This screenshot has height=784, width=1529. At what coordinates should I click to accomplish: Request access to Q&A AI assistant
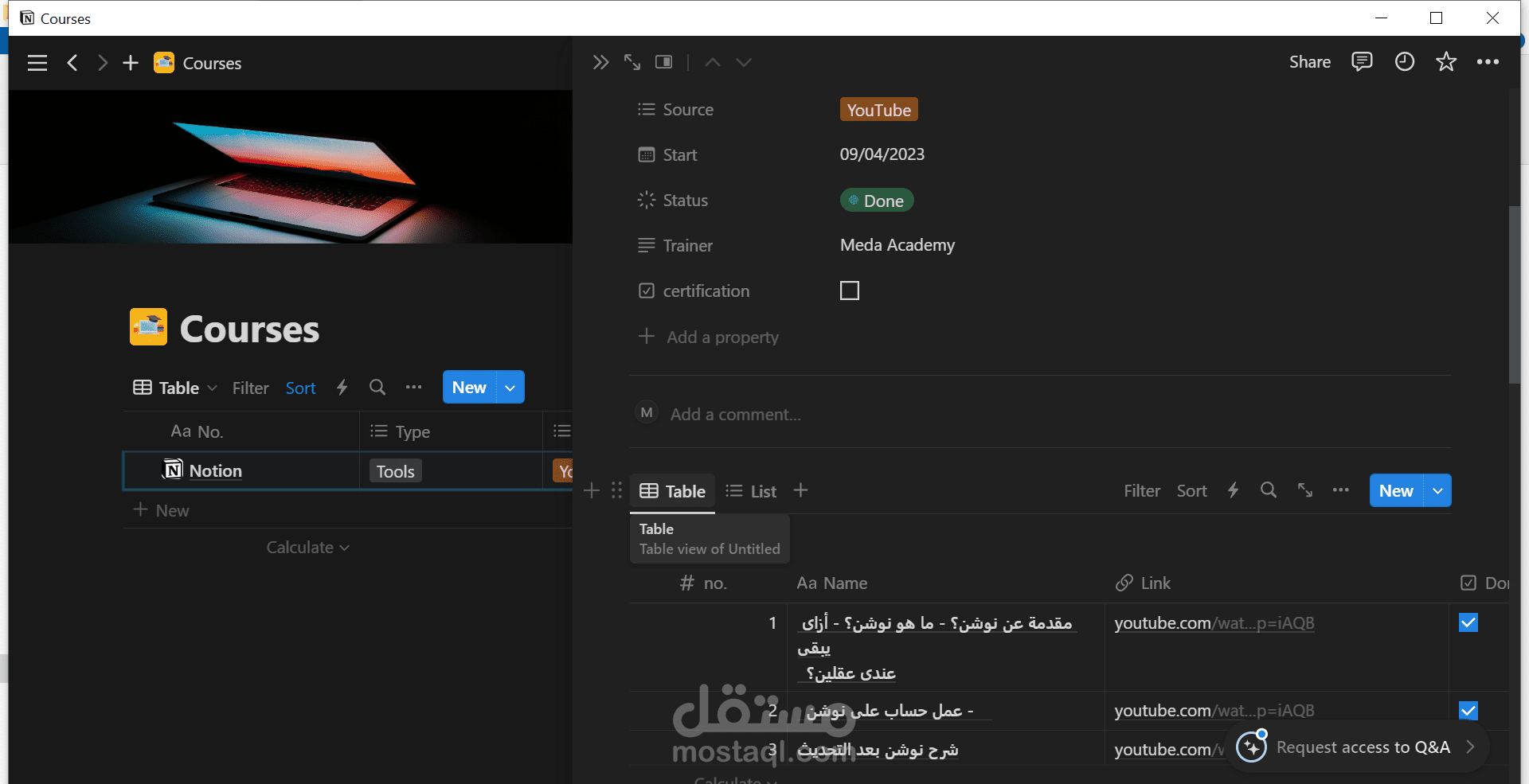1356,747
